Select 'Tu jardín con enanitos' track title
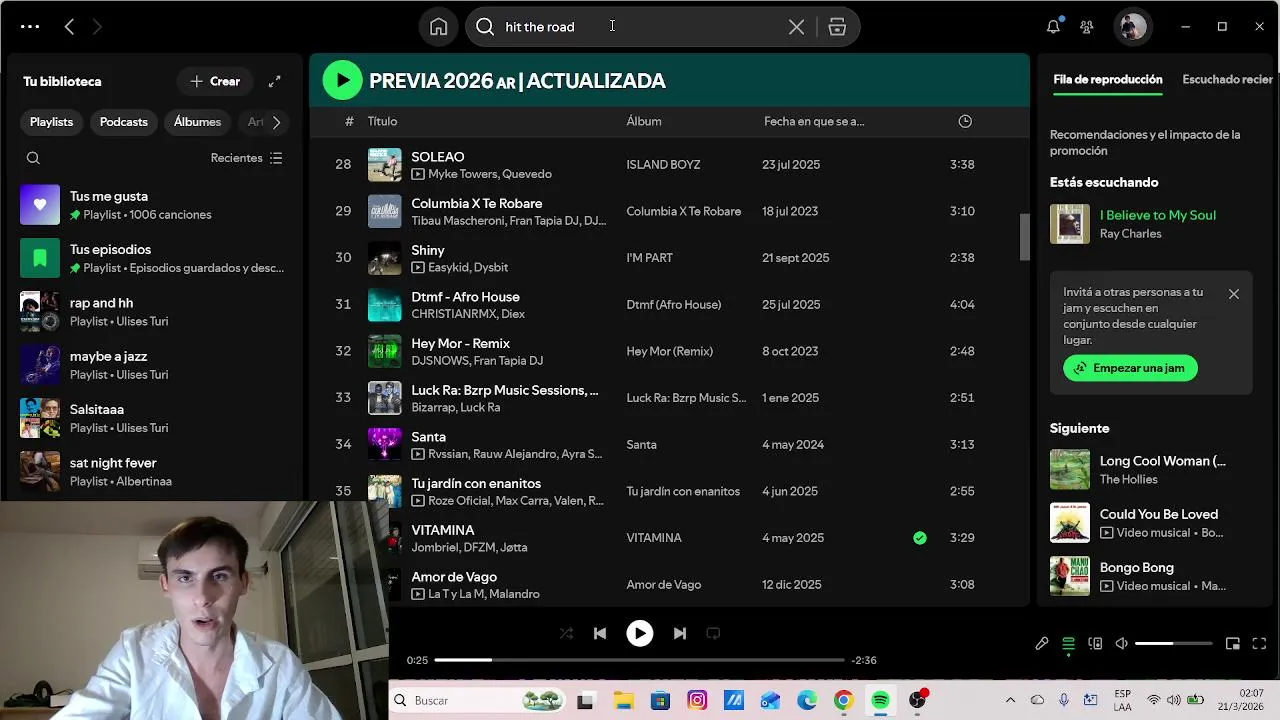The width and height of the screenshot is (1280, 720). [476, 483]
